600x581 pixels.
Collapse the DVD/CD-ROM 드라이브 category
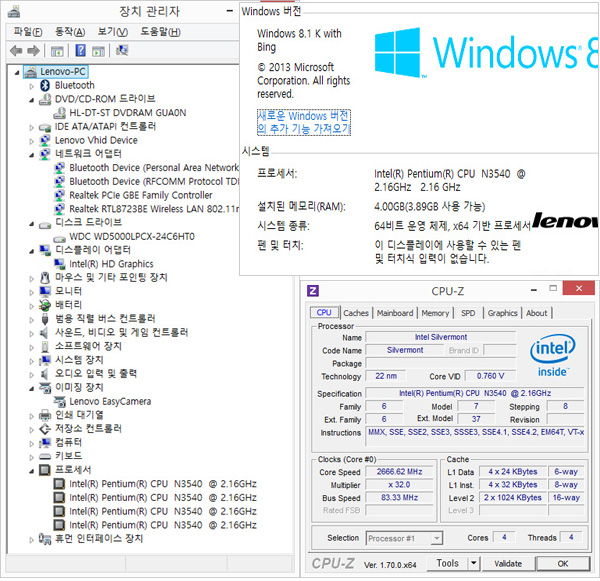point(31,100)
